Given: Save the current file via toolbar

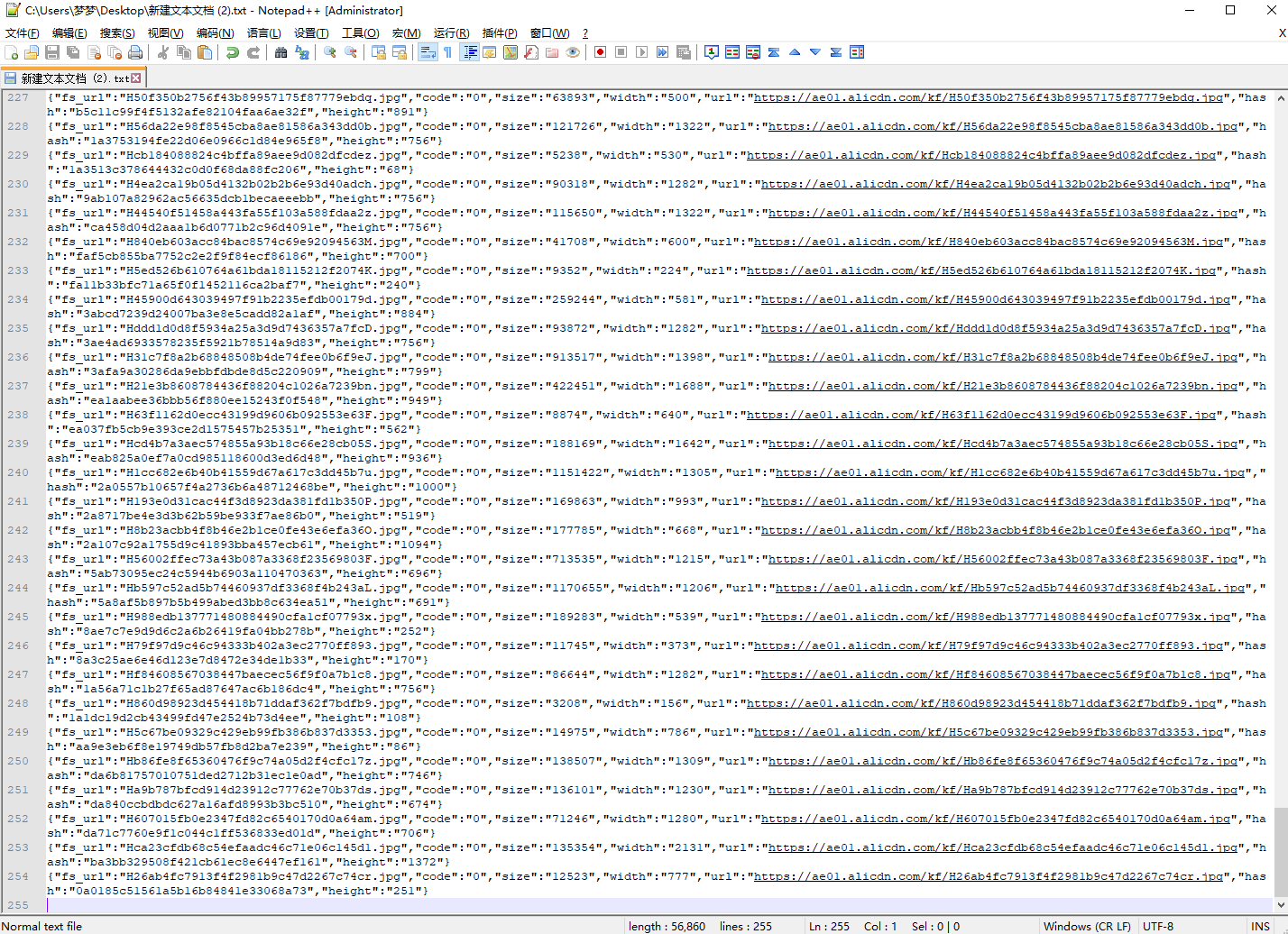Looking at the screenshot, I should pyautogui.click(x=52, y=52).
